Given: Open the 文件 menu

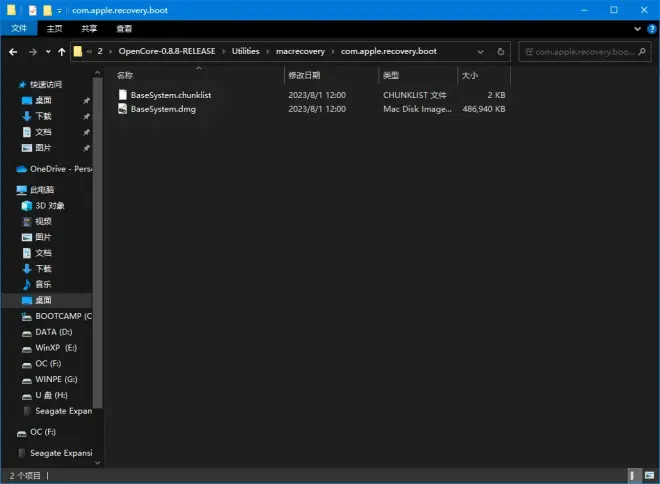Looking at the screenshot, I should 19,28.
